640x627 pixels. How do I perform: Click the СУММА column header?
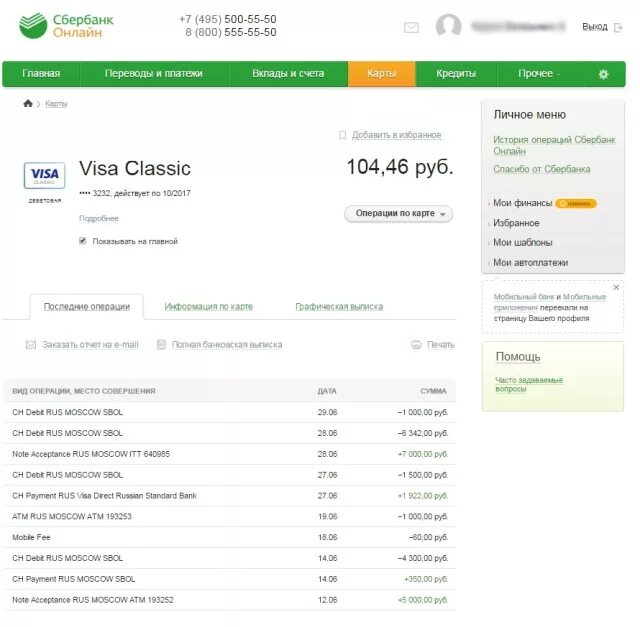point(433,391)
